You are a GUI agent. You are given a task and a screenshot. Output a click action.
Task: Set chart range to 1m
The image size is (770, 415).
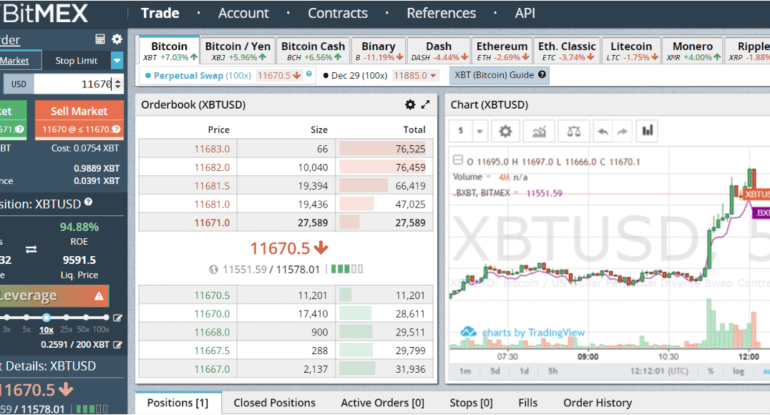click(465, 371)
